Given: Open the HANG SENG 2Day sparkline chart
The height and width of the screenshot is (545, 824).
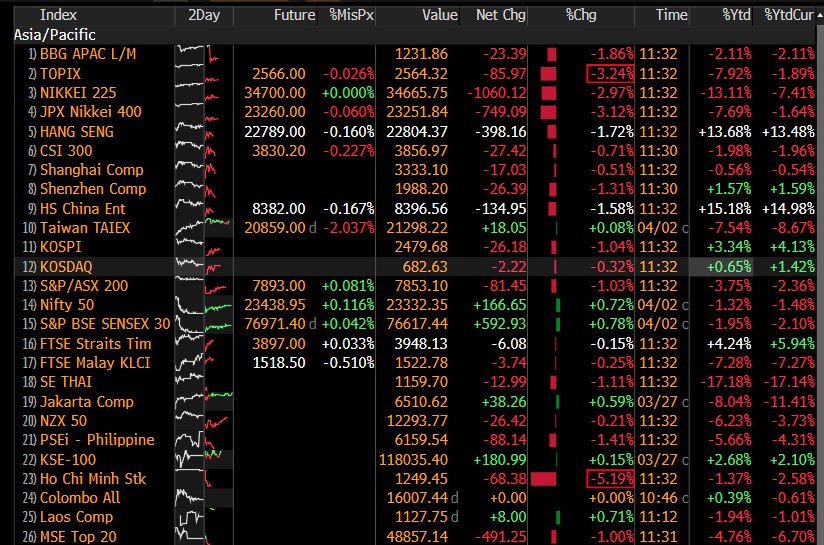Looking at the screenshot, I should [x=204, y=131].
